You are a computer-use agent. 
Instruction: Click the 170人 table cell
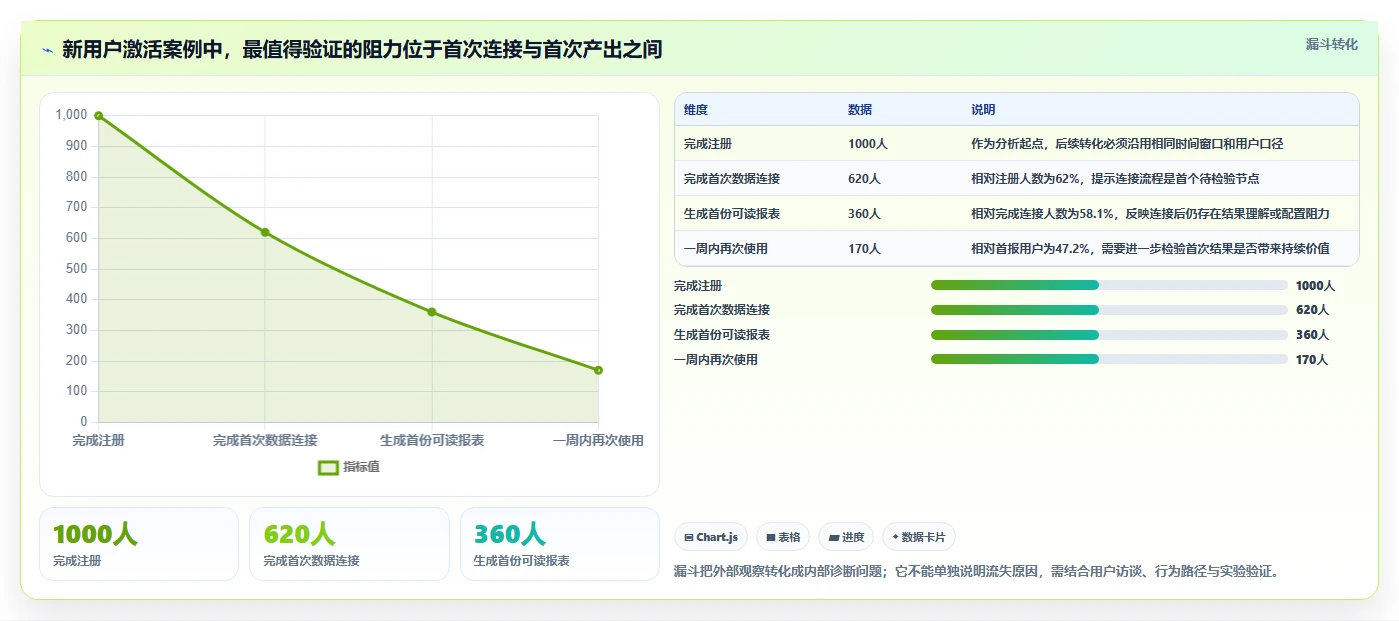864,249
